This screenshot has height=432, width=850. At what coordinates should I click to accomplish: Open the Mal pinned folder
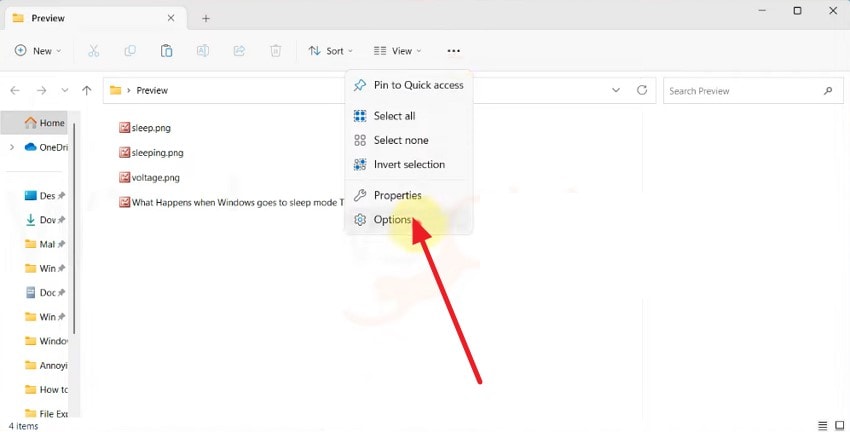pyautogui.click(x=46, y=244)
